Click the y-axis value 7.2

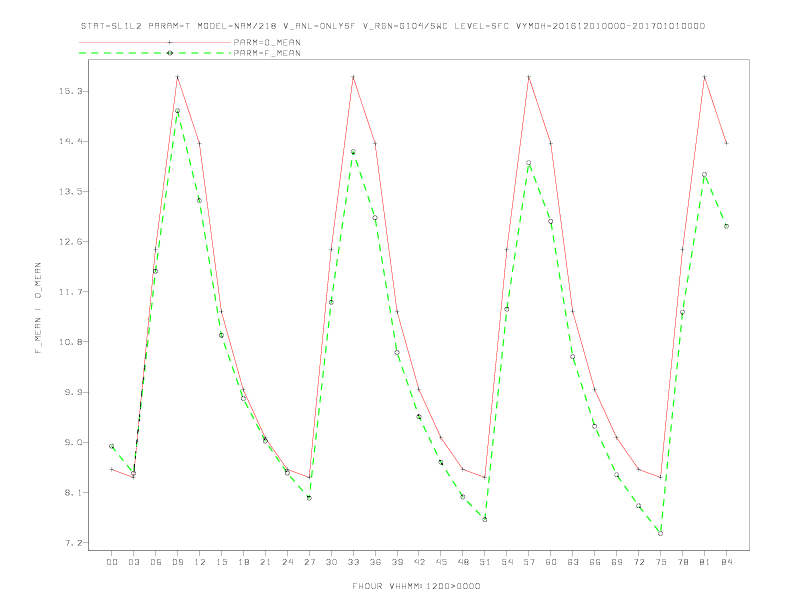tap(74, 543)
